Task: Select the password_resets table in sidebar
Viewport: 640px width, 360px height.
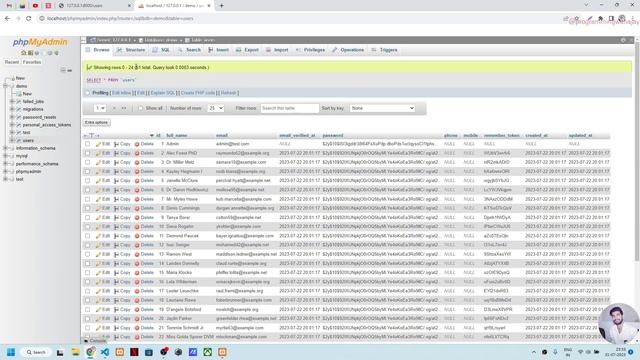Action: point(39,117)
